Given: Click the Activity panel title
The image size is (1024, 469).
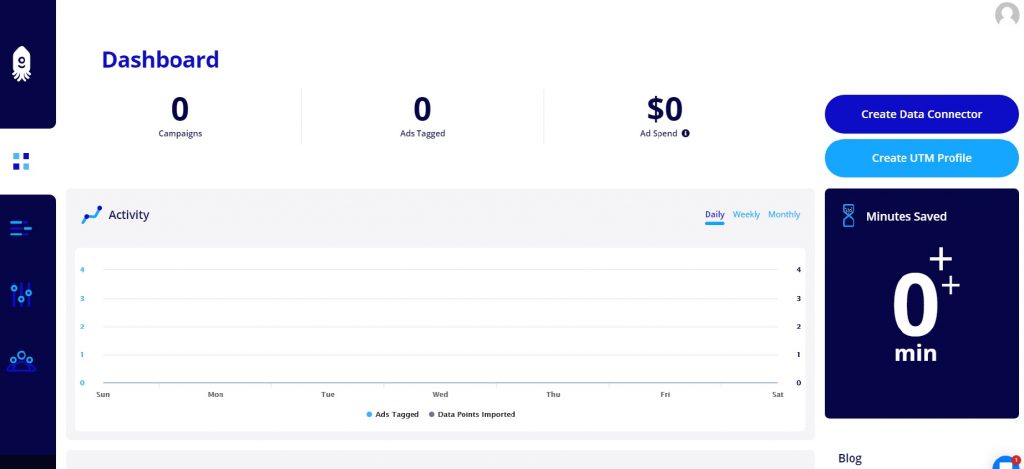Looking at the screenshot, I should coord(129,215).
